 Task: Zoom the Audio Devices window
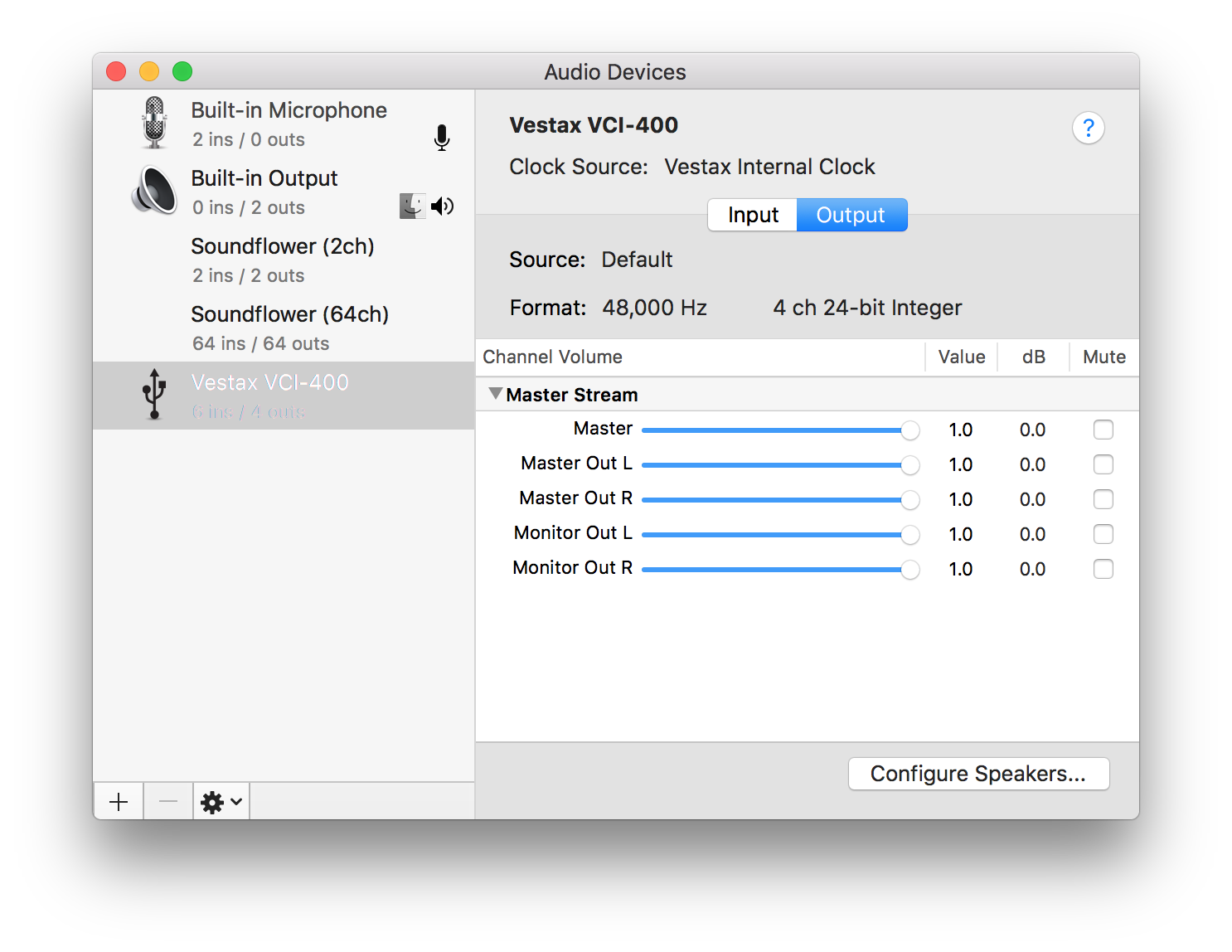pyautogui.click(x=182, y=71)
